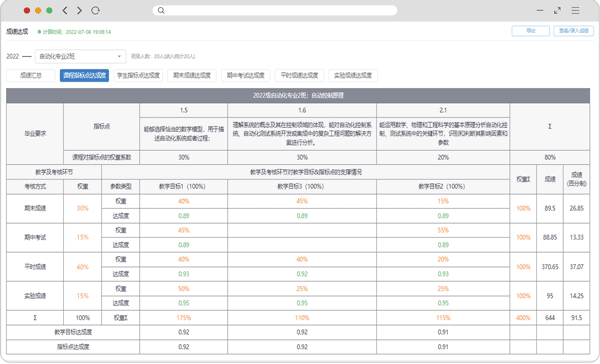
Task: Click the green timestamp 2022-07-06 19:08:14
Action: 88,32
